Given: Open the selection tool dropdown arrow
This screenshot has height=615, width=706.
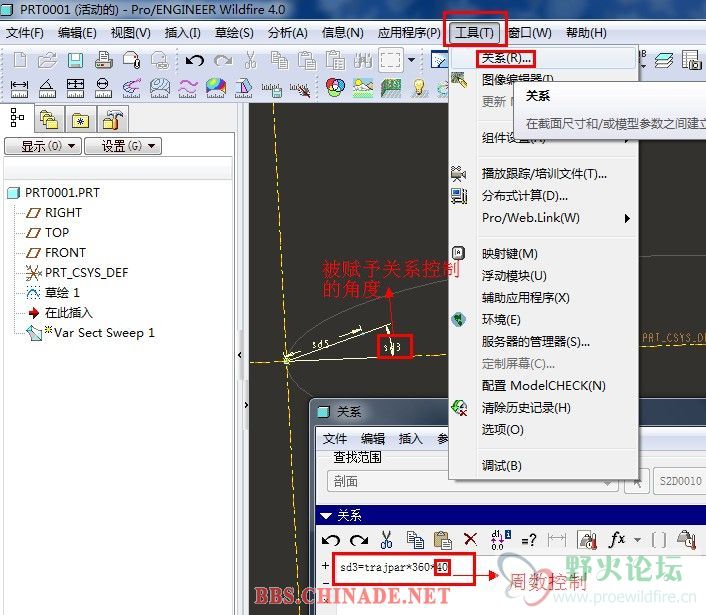Looking at the screenshot, I should pyautogui.click(x=412, y=59).
